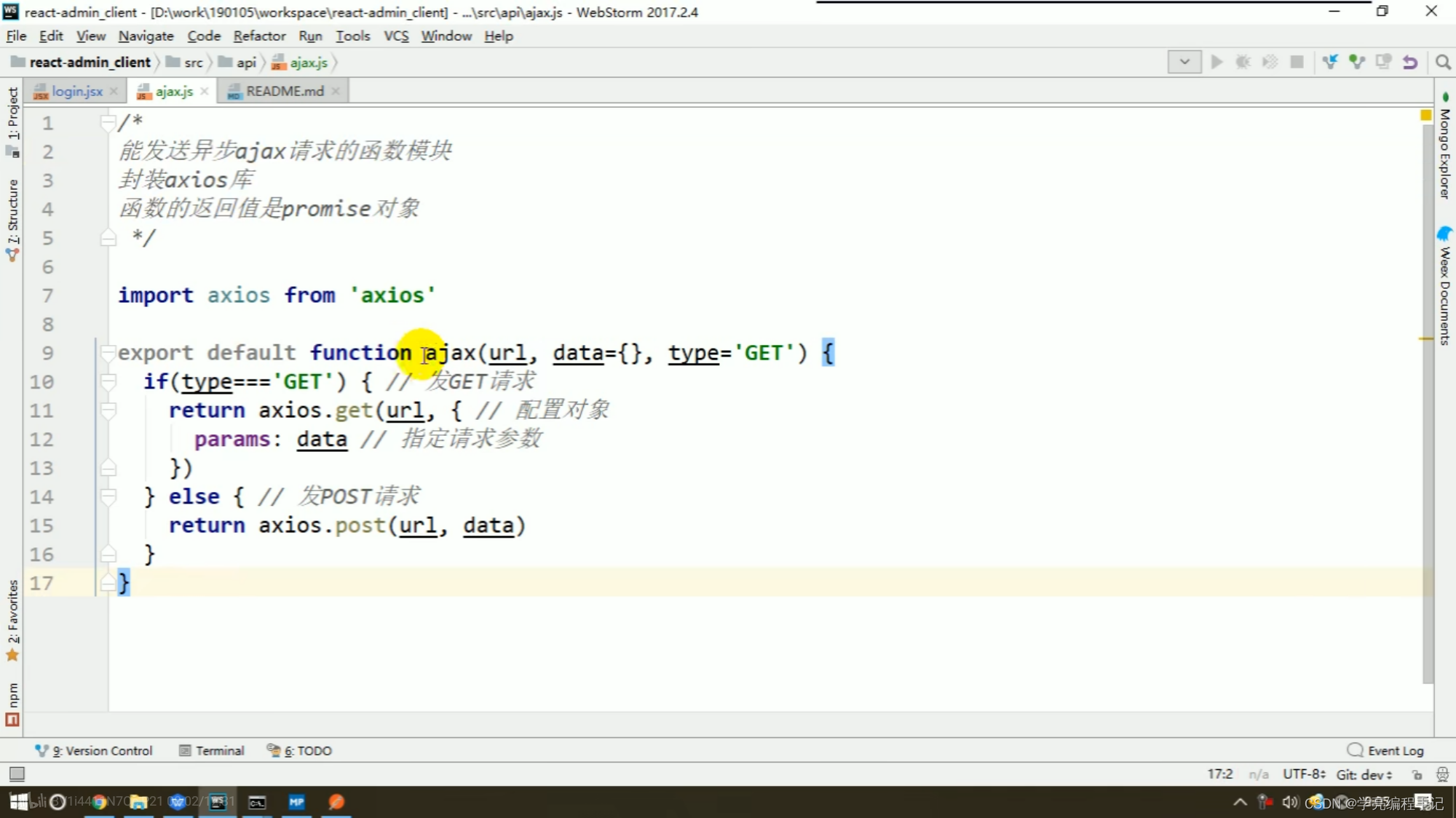This screenshot has width=1456, height=818.
Task: Click the ajax.js breadcrumb item
Action: [x=300, y=63]
